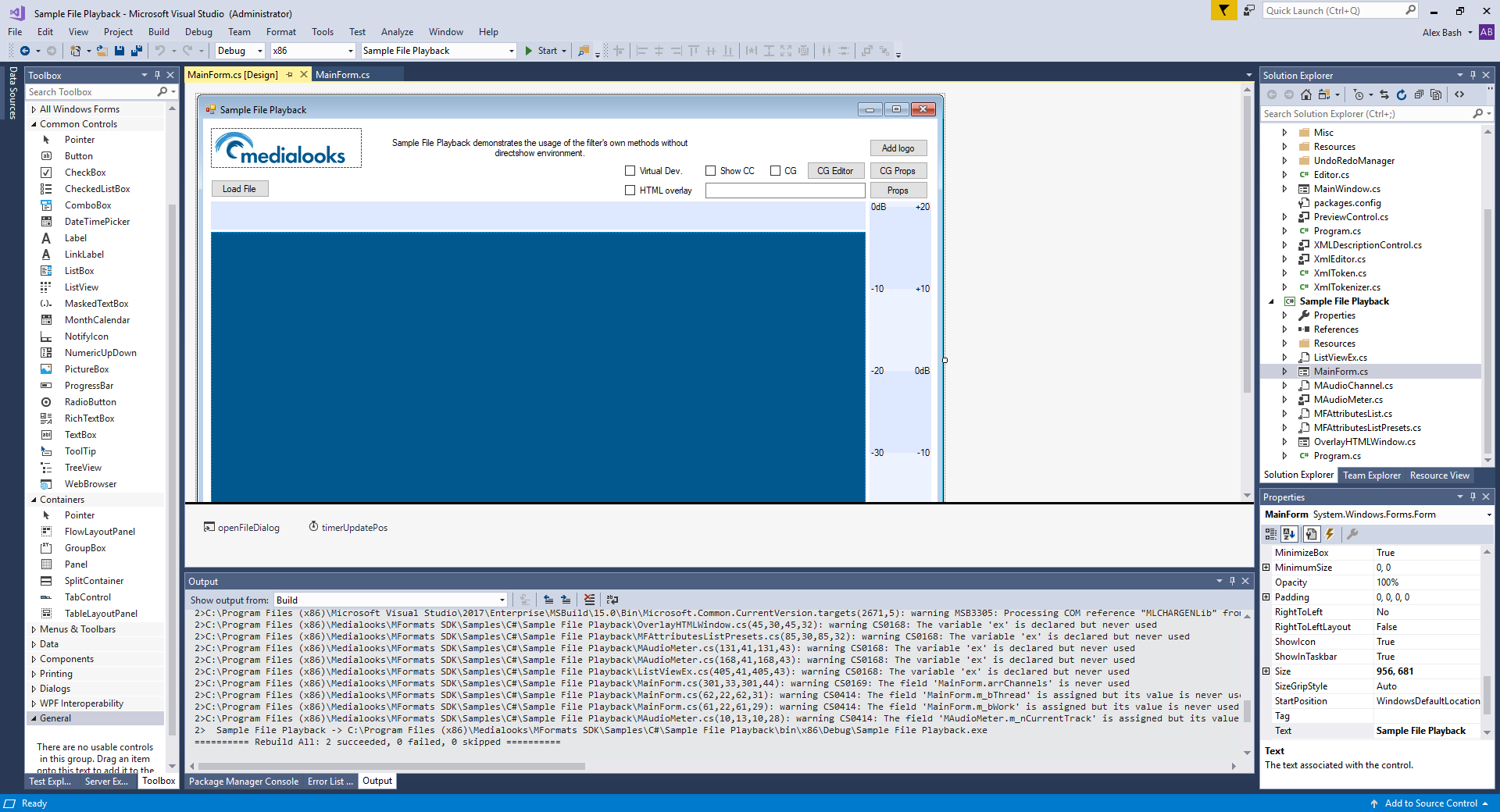
Task: Switch Properties to Categorized view icon
Action: tap(1271, 534)
